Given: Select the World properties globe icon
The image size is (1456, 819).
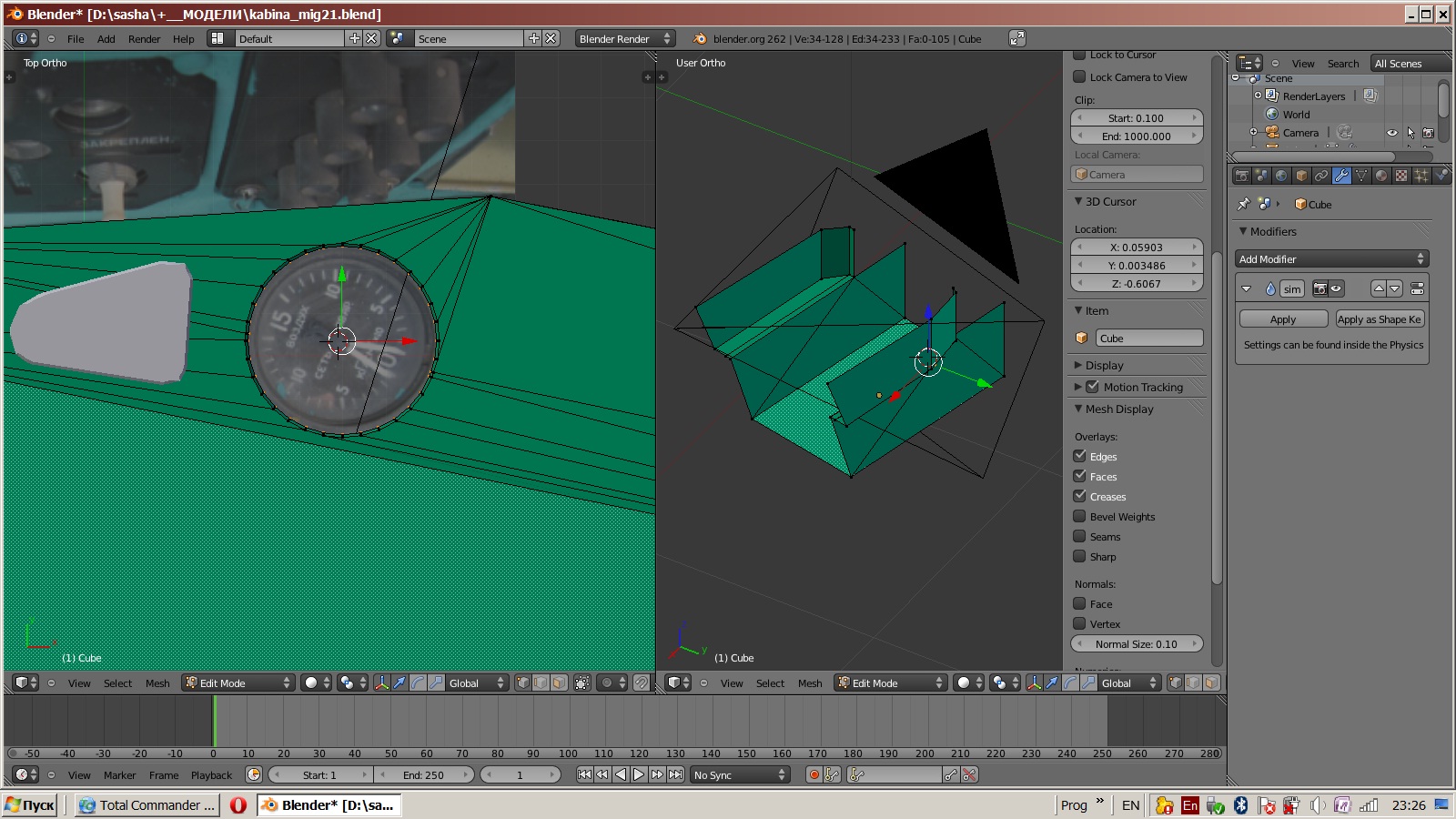Looking at the screenshot, I should pyautogui.click(x=1281, y=176).
